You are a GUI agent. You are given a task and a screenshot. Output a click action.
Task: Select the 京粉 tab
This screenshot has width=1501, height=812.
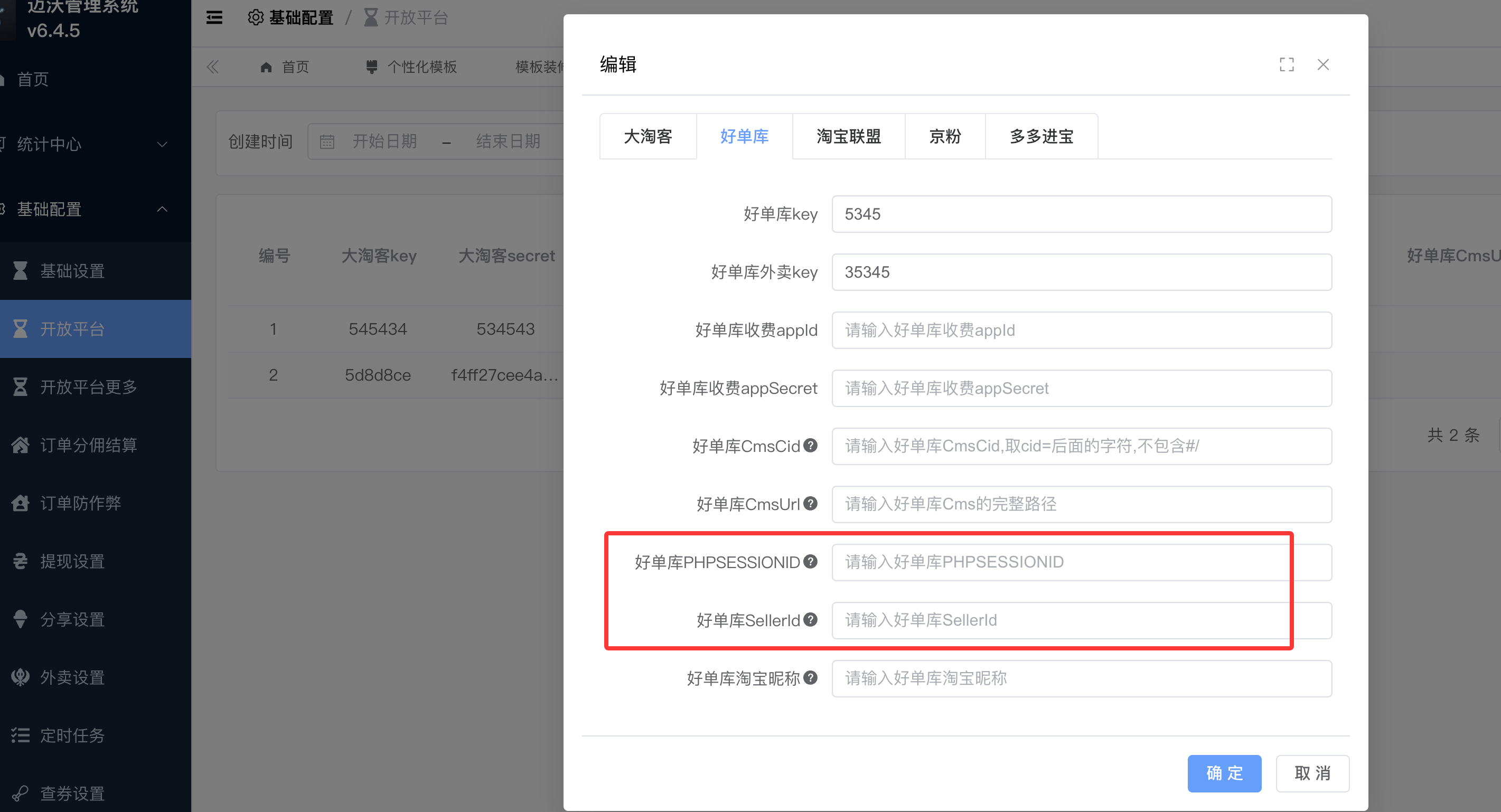944,136
